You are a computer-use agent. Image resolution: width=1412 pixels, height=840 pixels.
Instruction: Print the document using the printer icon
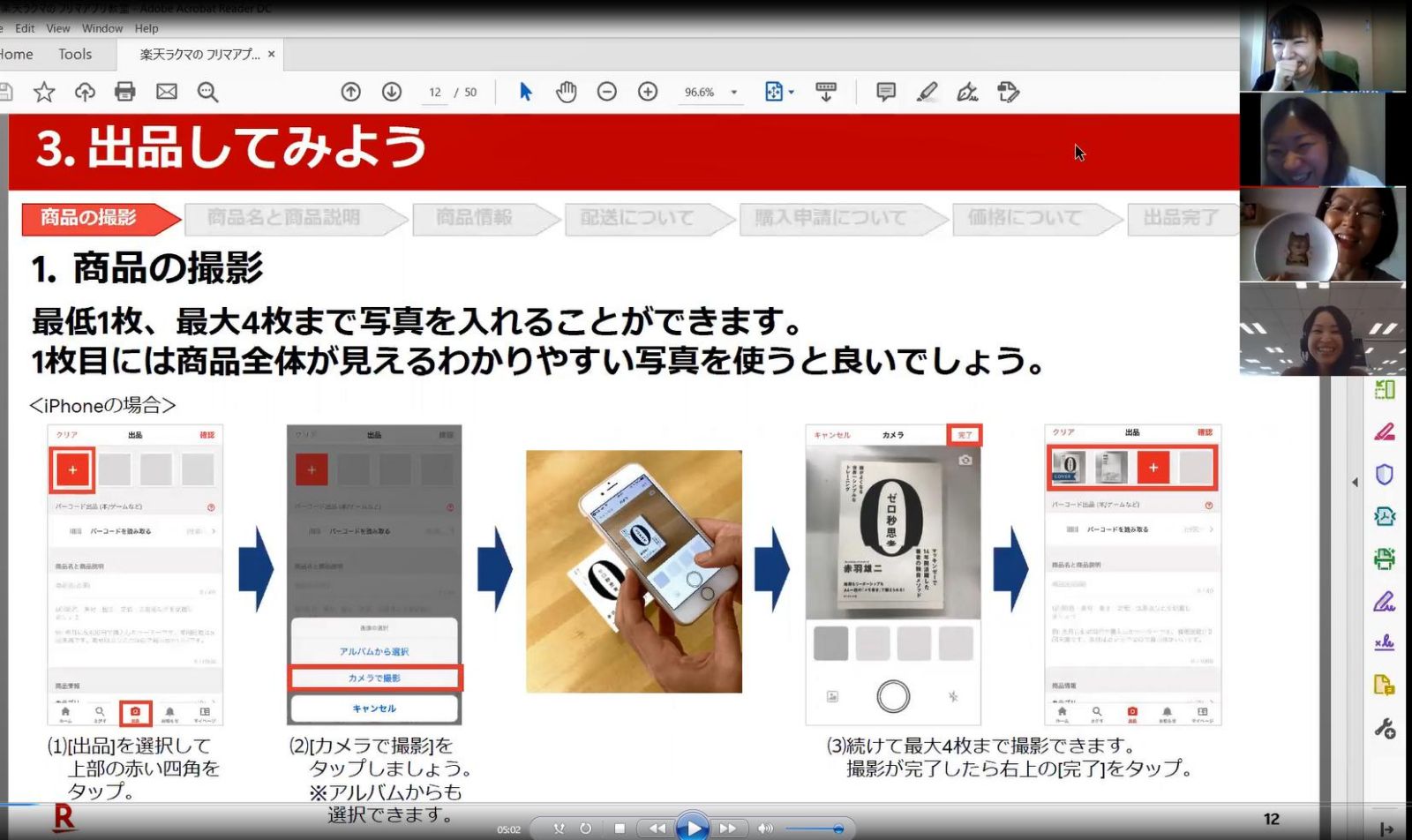point(125,92)
